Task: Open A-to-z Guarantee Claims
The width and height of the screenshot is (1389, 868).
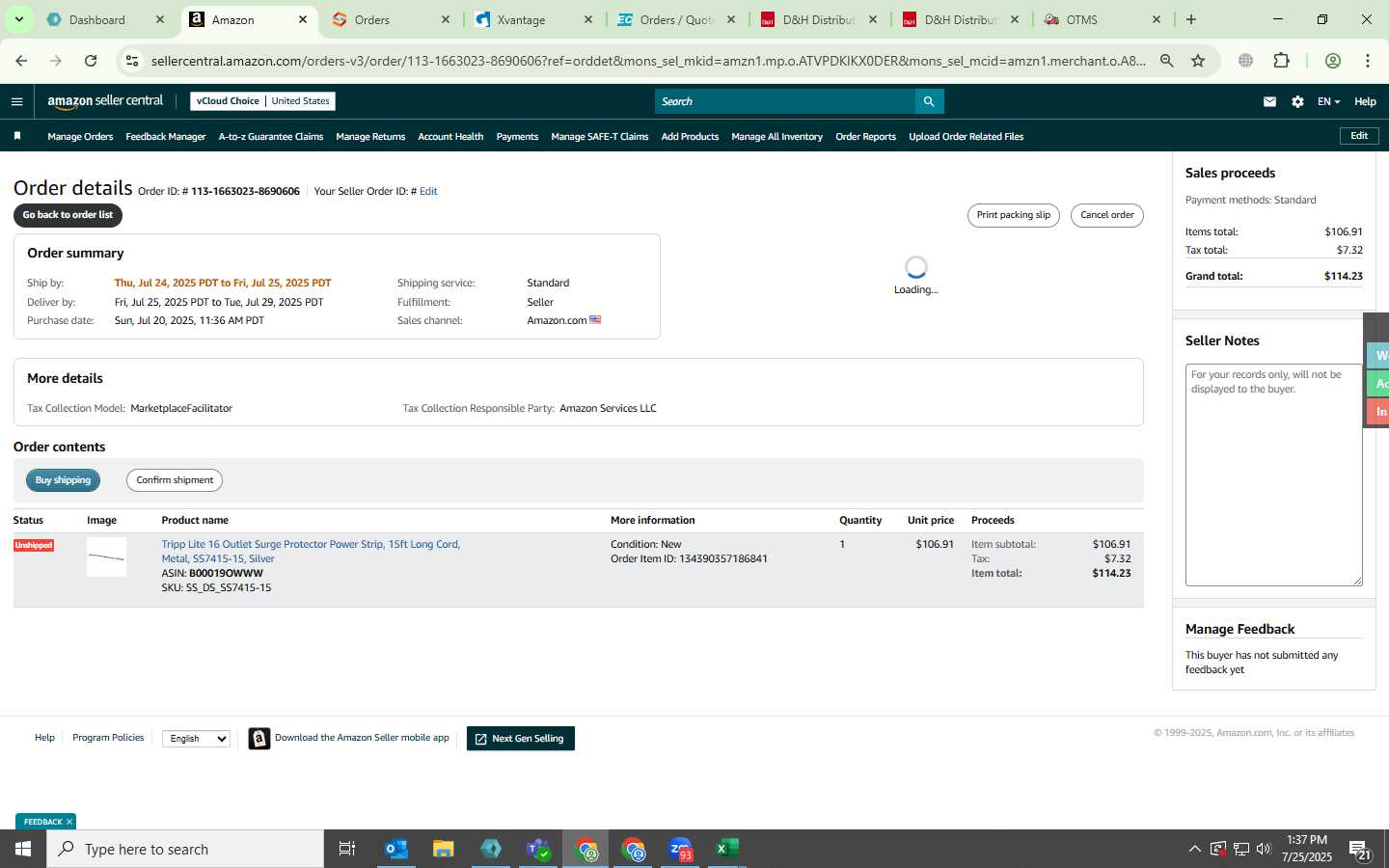Action: (x=271, y=137)
